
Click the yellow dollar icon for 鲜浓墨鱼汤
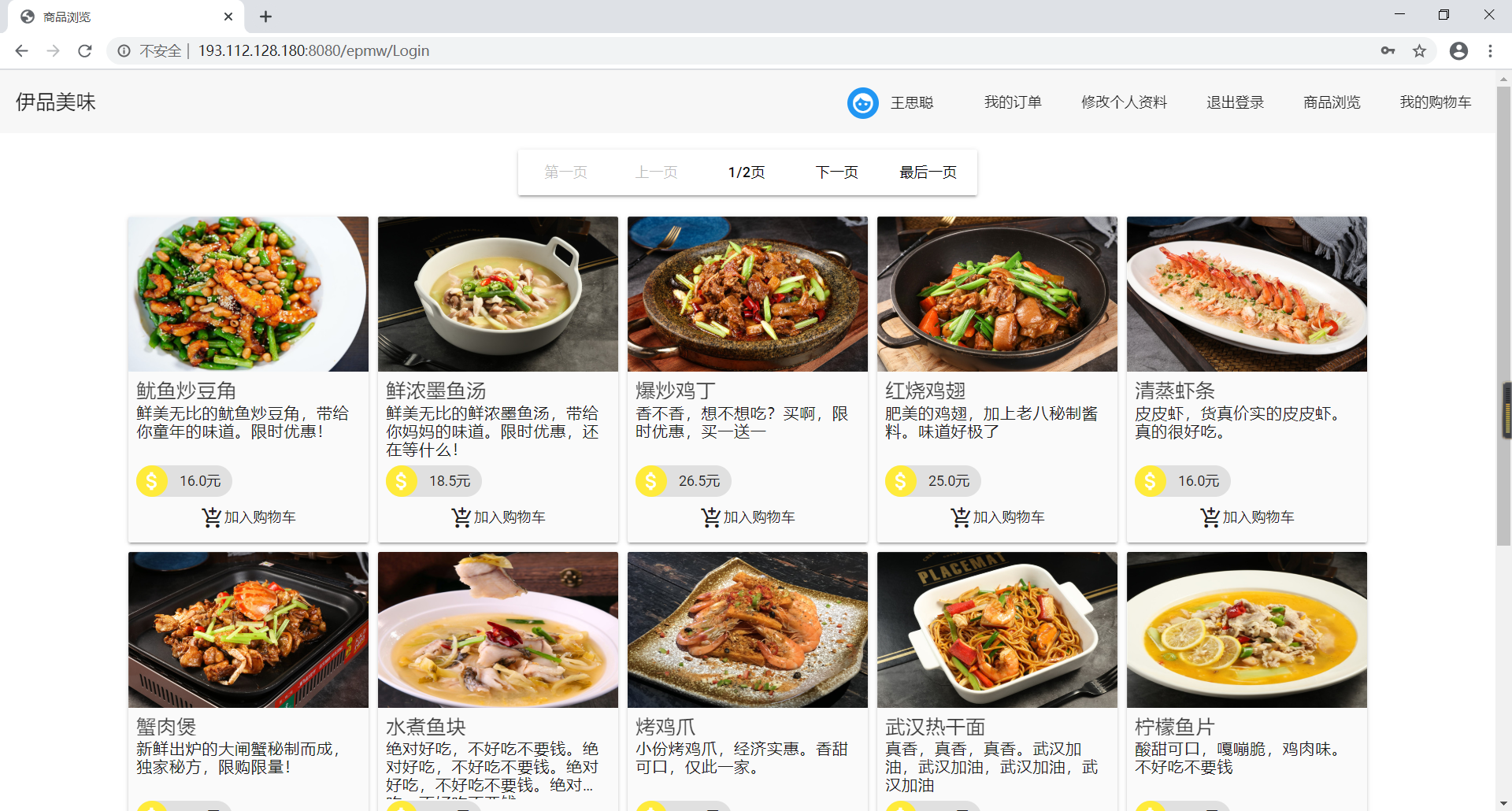point(402,481)
